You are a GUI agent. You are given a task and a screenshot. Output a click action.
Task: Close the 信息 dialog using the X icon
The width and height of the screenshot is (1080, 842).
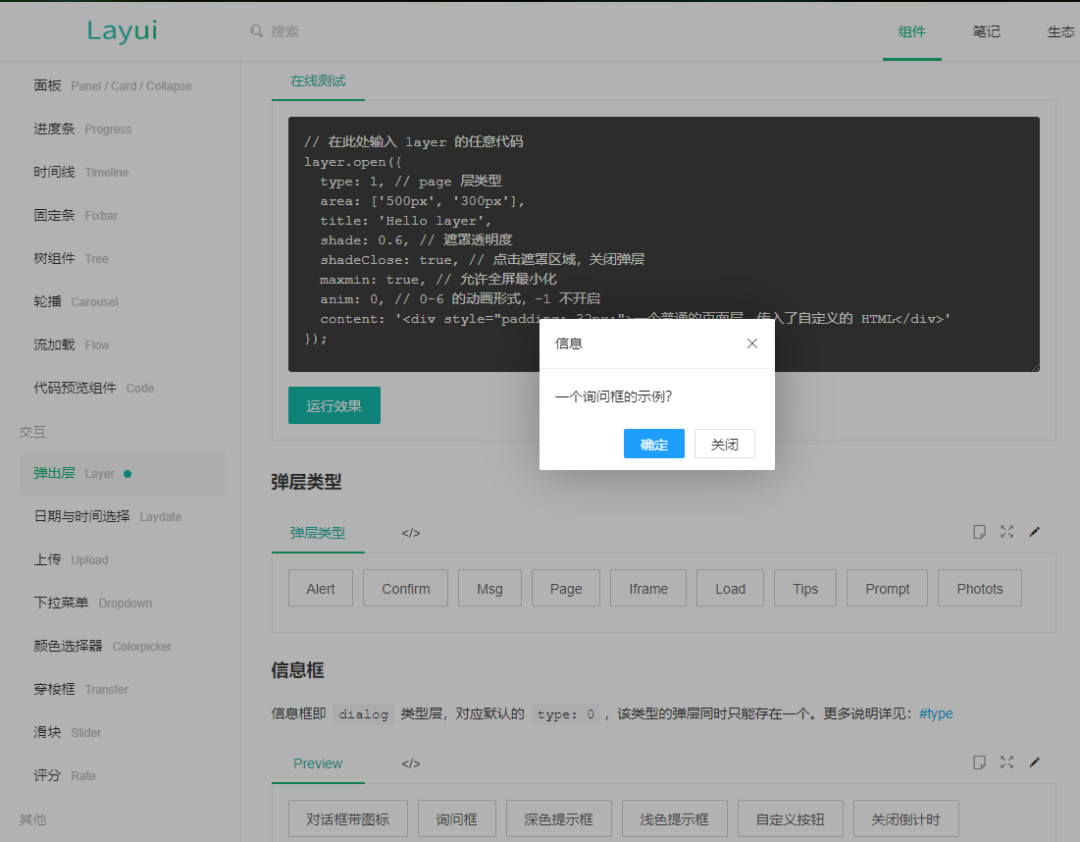(752, 343)
